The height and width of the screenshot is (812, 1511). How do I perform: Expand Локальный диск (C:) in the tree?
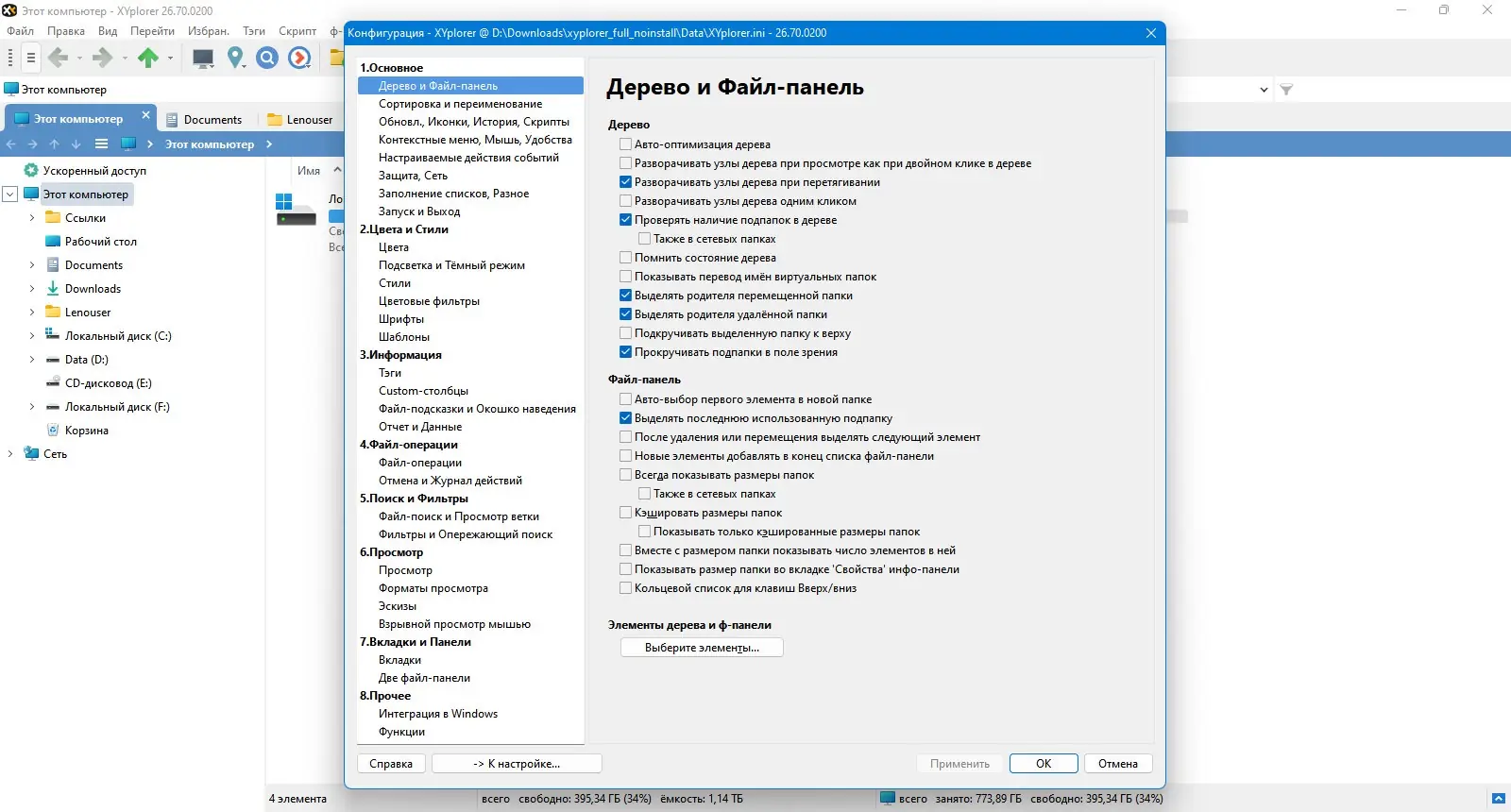[32, 336]
